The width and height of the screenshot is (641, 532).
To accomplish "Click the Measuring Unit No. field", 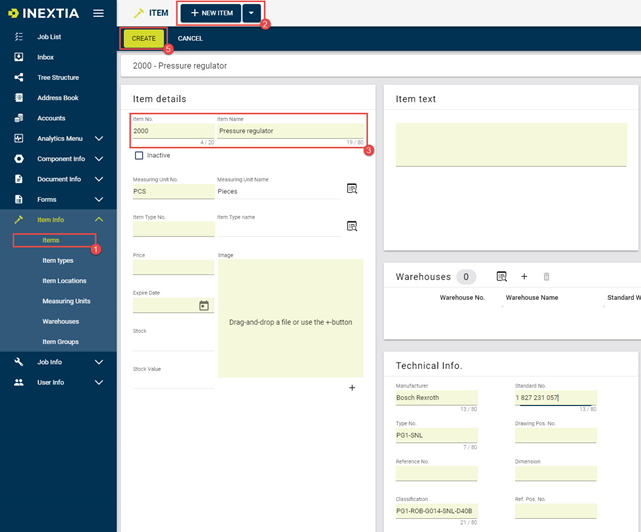I will [173, 191].
